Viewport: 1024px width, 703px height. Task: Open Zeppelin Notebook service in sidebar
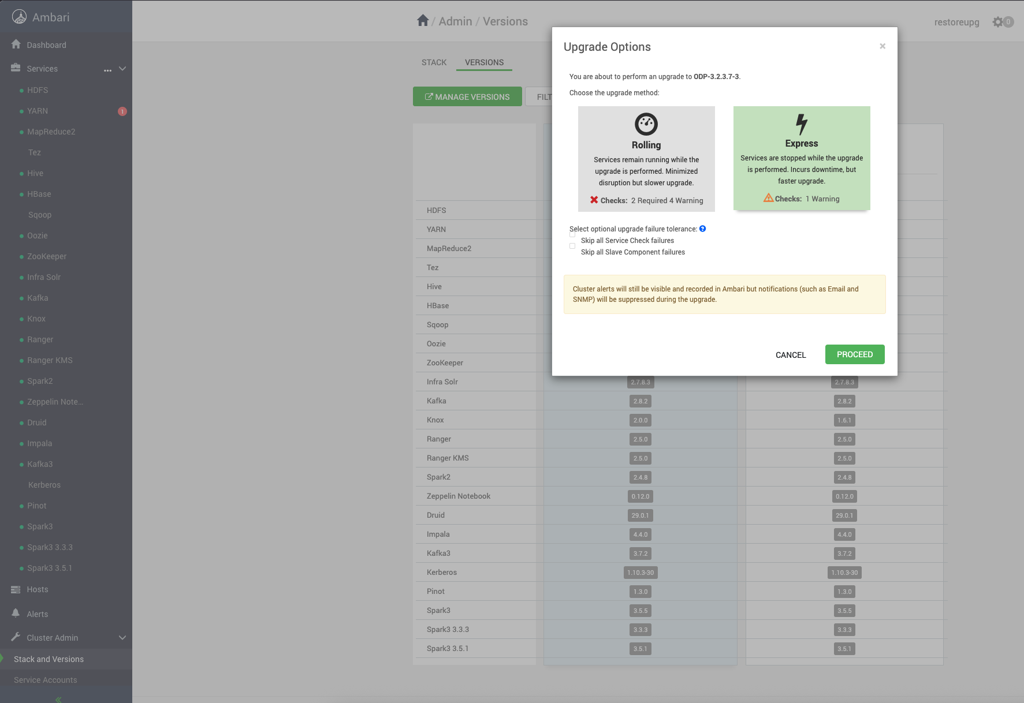[55, 402]
